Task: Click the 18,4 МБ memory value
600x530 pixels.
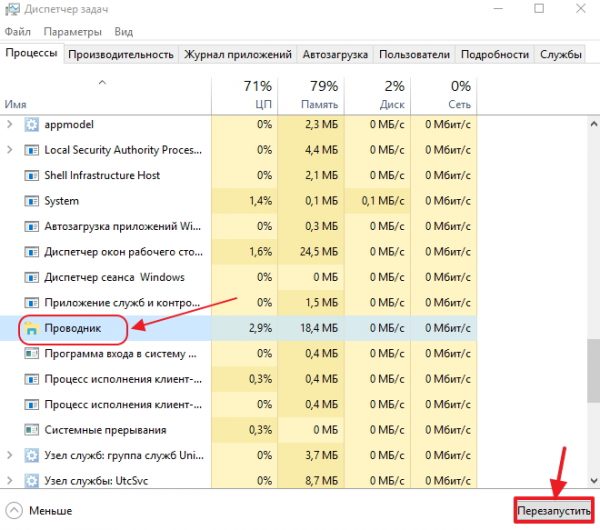Action: click(320, 328)
